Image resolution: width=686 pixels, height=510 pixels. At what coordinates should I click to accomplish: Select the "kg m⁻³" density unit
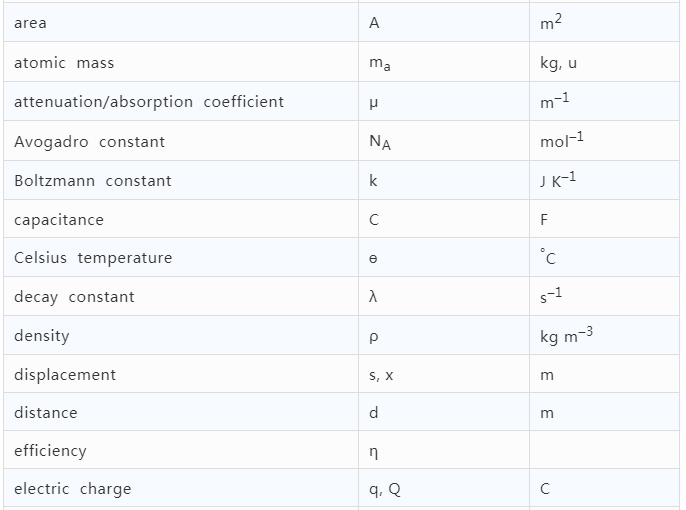567,336
